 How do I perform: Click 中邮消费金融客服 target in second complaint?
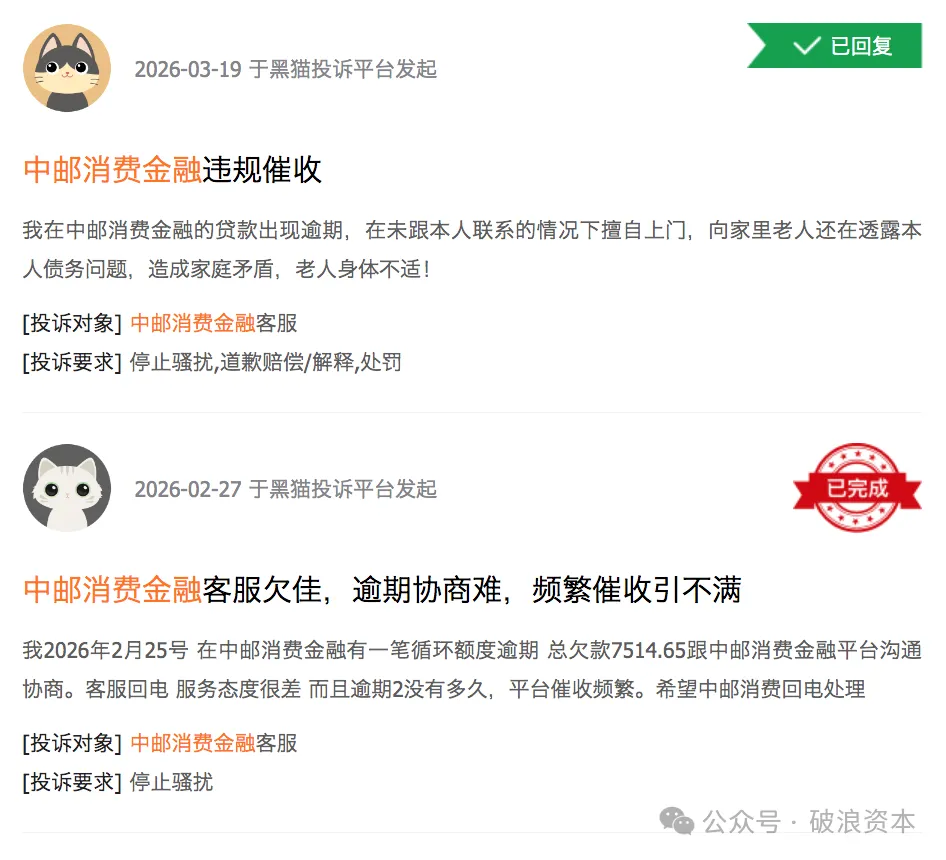click(214, 743)
